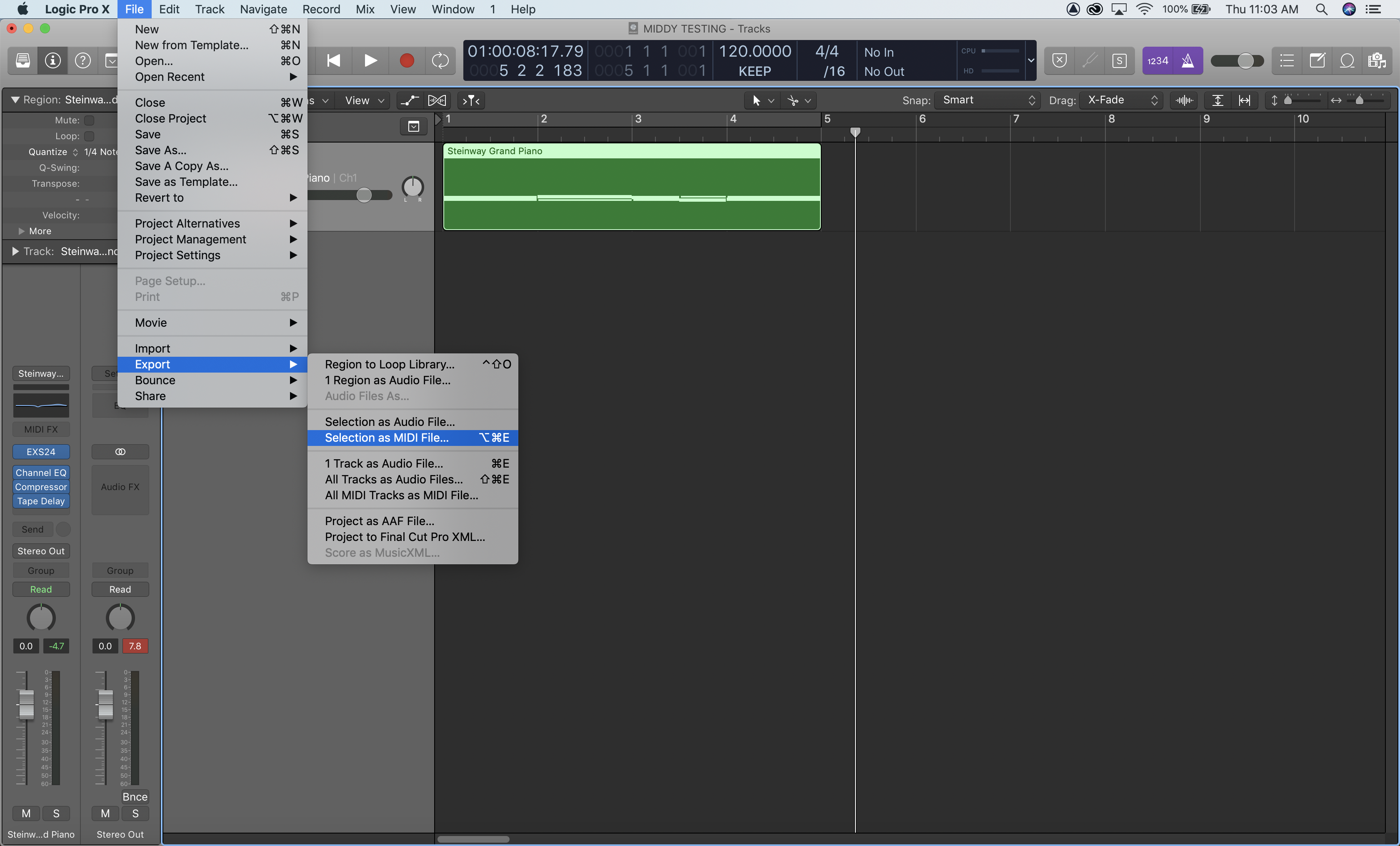Open the Channel EQ plug-in
This screenshot has width=1400, height=846.
41,473
